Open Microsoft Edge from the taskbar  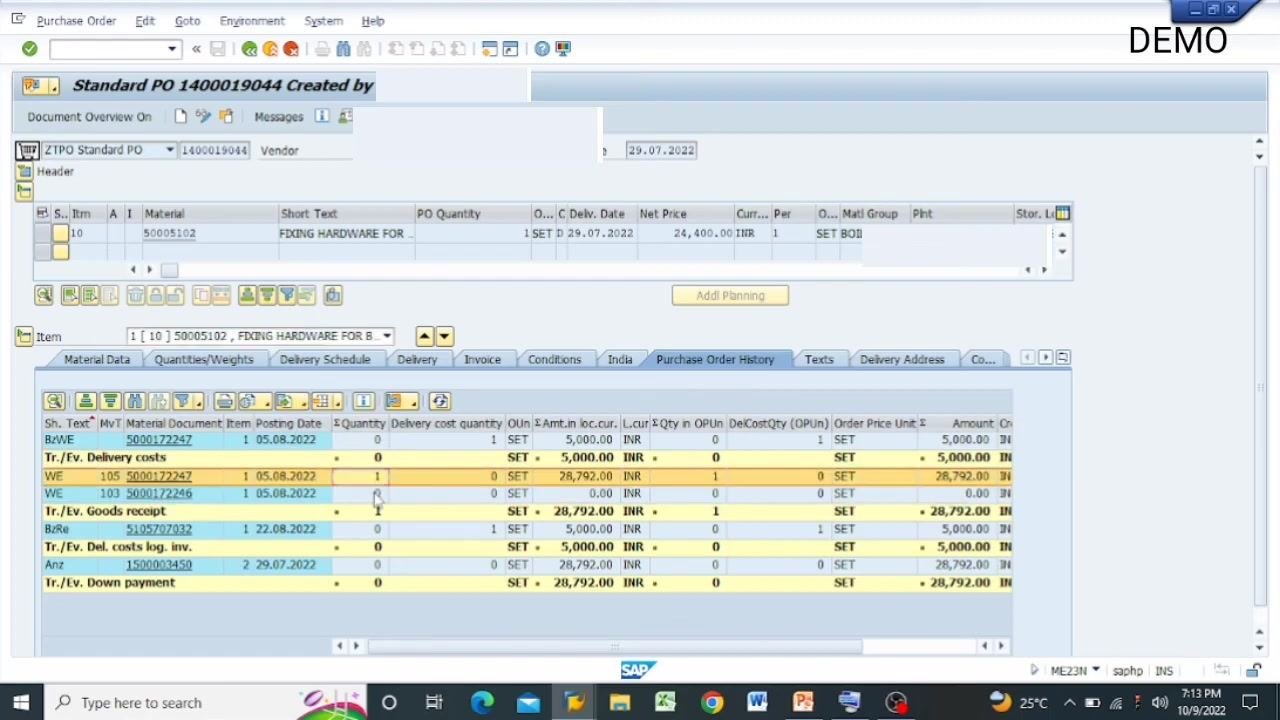(x=482, y=702)
